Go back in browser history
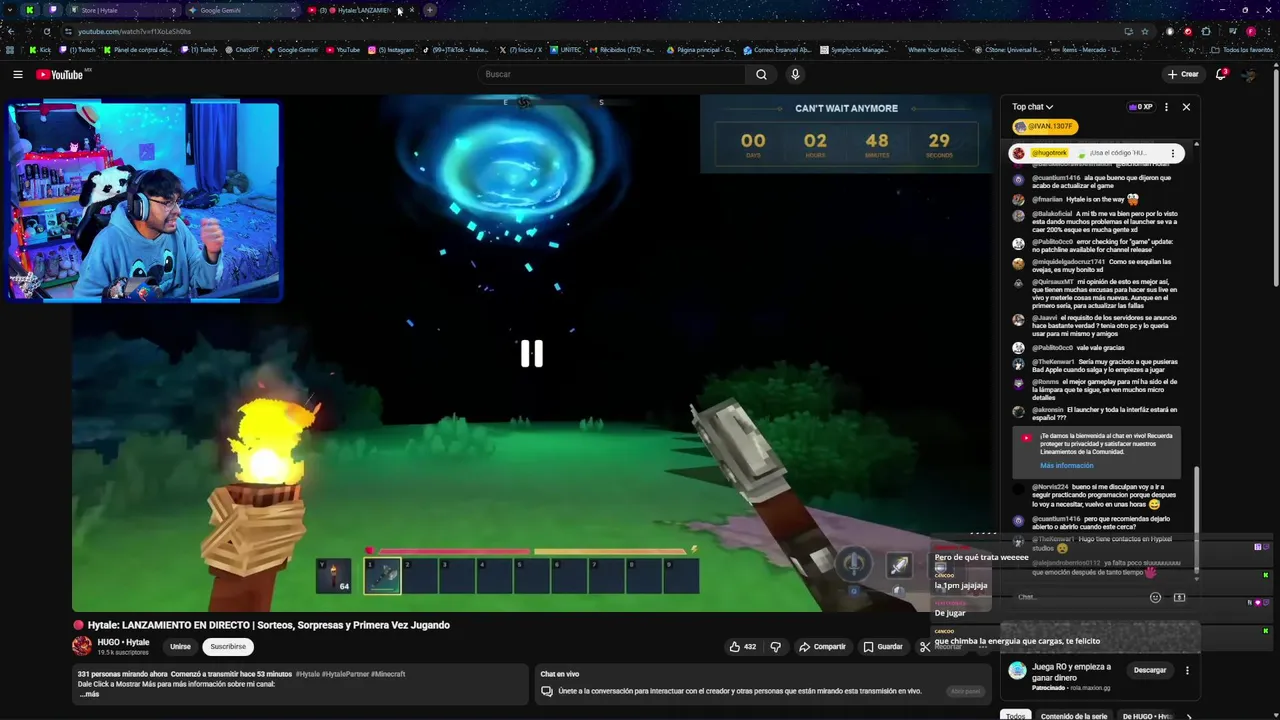 pos(10,31)
